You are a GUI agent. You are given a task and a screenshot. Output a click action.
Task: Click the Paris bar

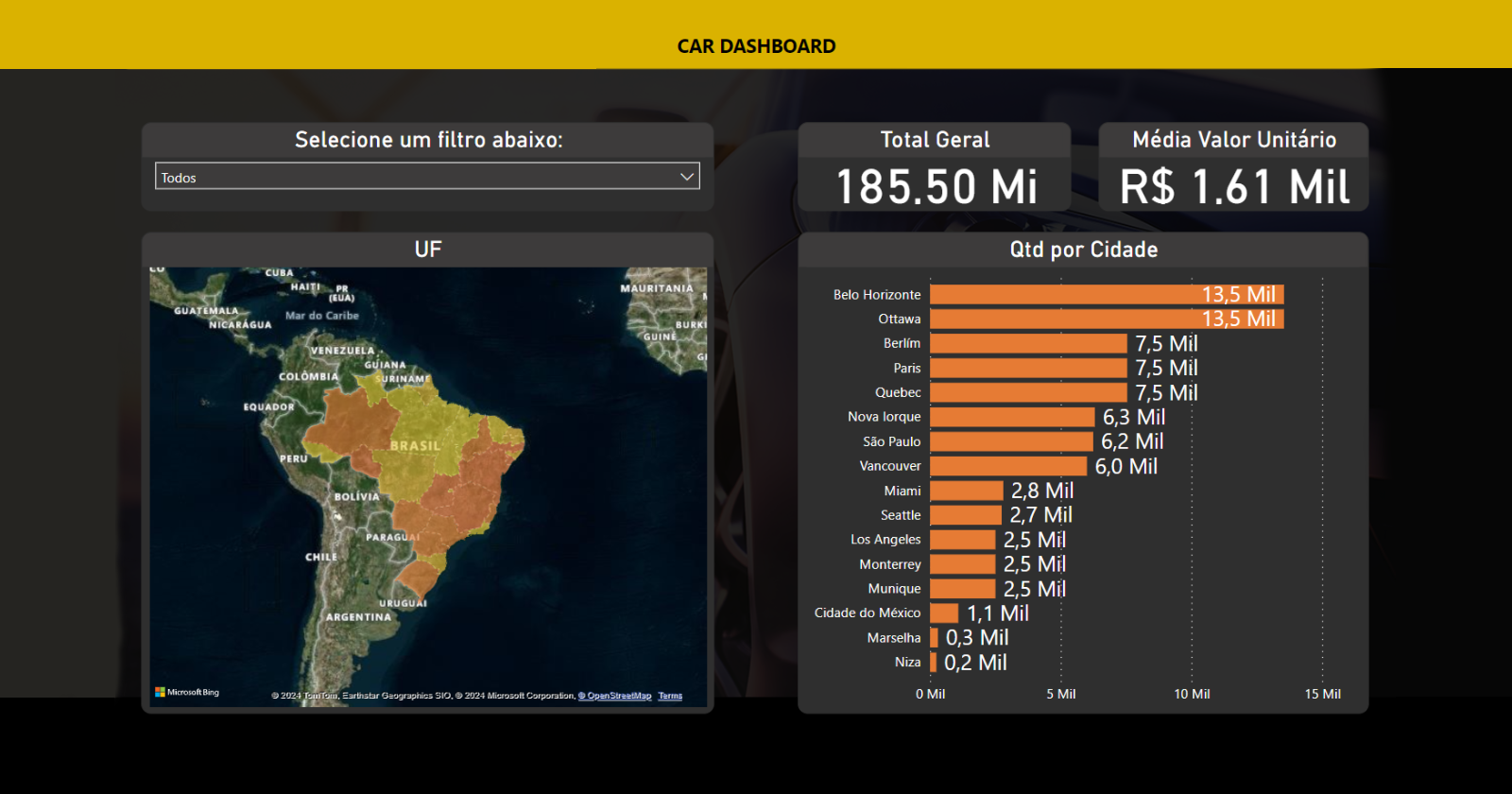click(x=1028, y=369)
